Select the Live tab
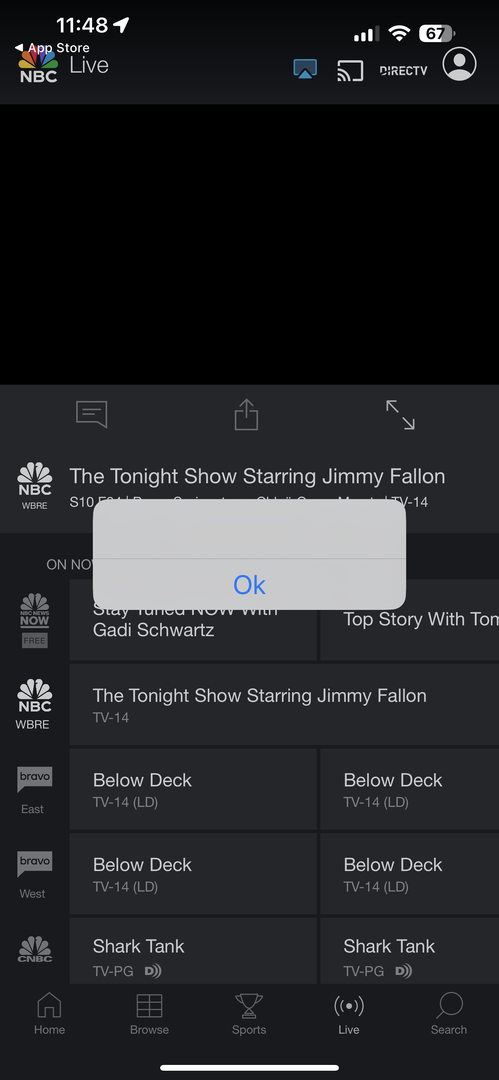This screenshot has width=499, height=1080. 349,1014
